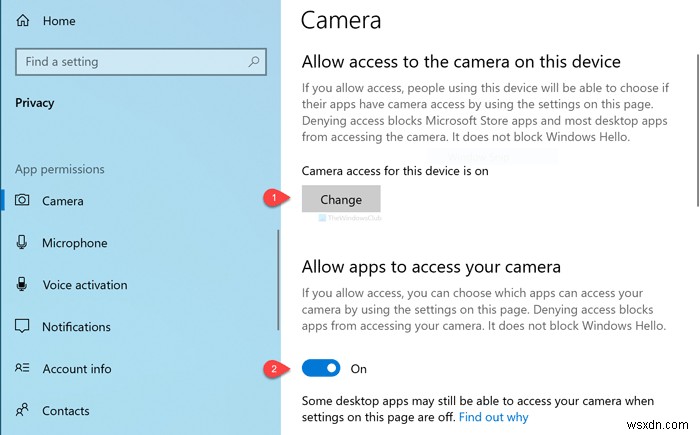Screen dimensions: 700x435
Task: Click the Change button
Action: point(341,199)
